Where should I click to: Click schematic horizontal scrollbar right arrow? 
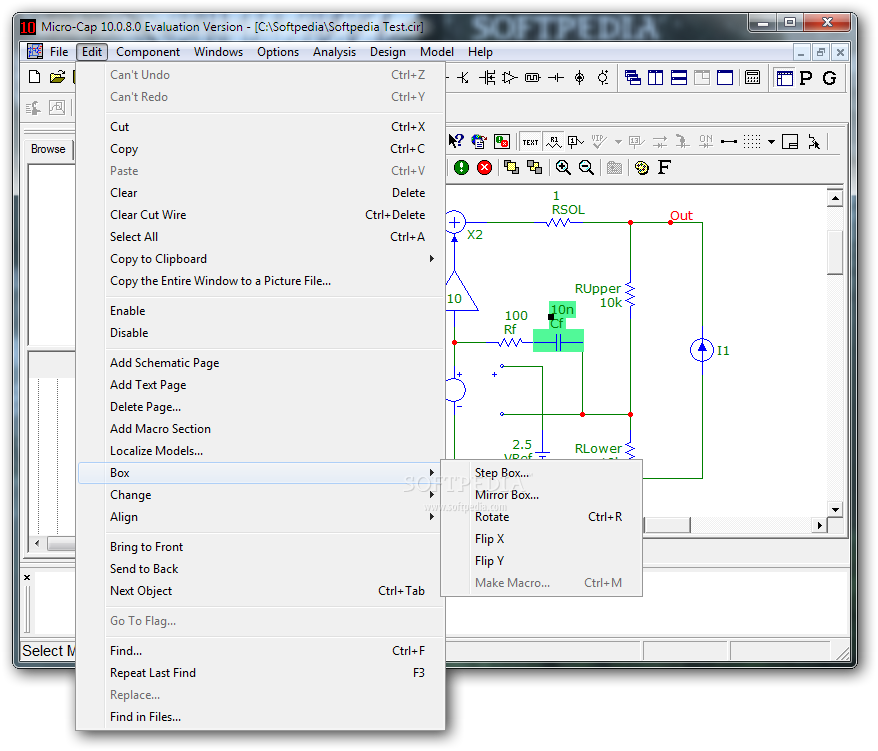[819, 525]
